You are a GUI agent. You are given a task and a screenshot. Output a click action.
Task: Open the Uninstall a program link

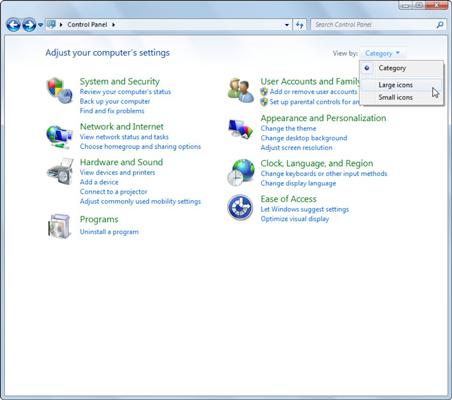point(109,232)
